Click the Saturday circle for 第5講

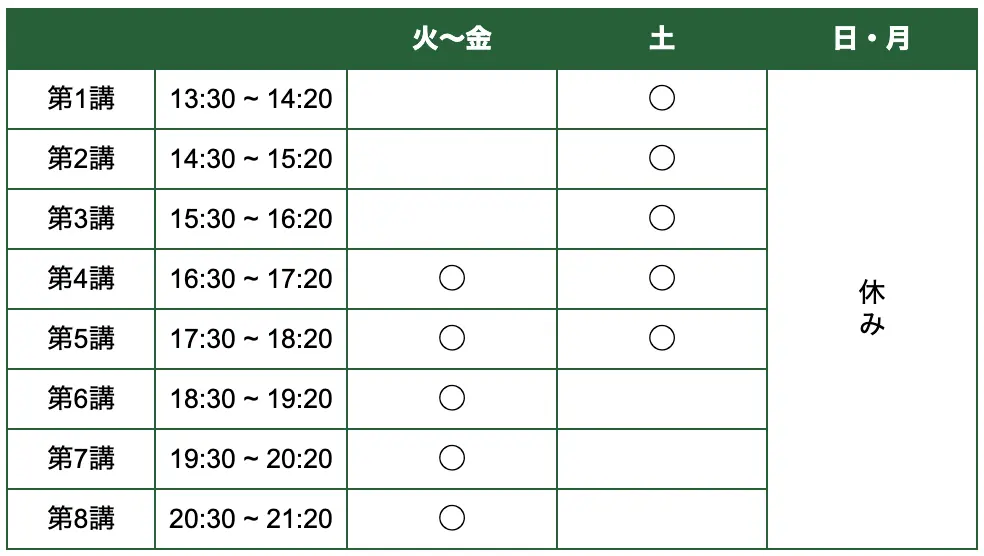[x=661, y=338]
